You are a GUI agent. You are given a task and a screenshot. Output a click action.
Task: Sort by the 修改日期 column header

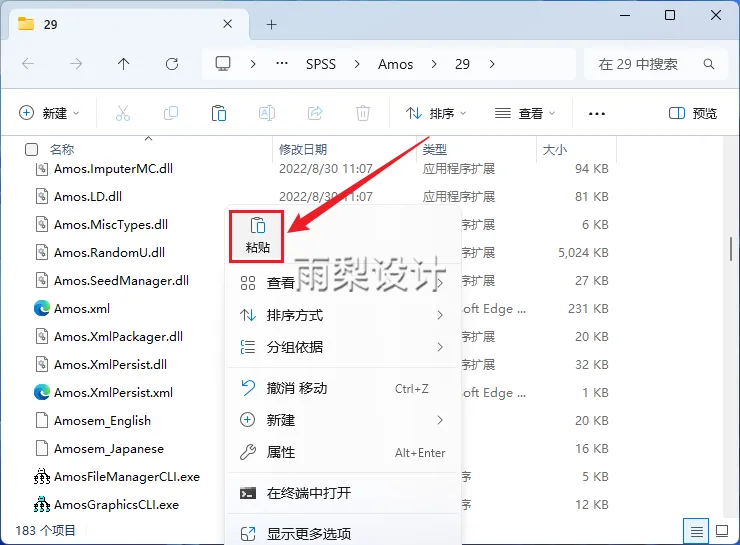tap(303, 150)
